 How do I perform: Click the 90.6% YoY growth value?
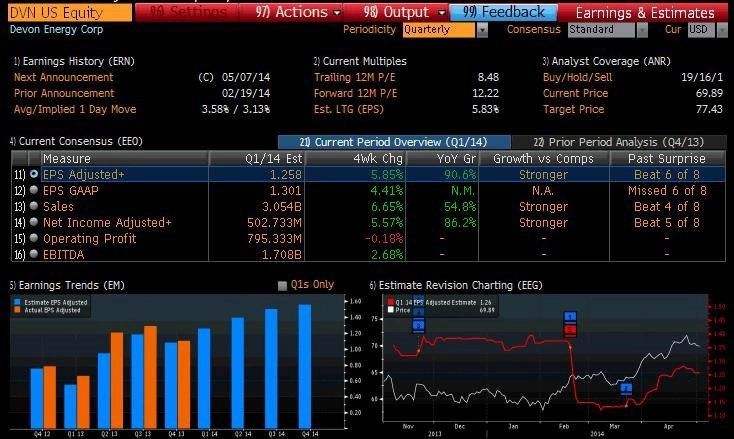click(460, 175)
